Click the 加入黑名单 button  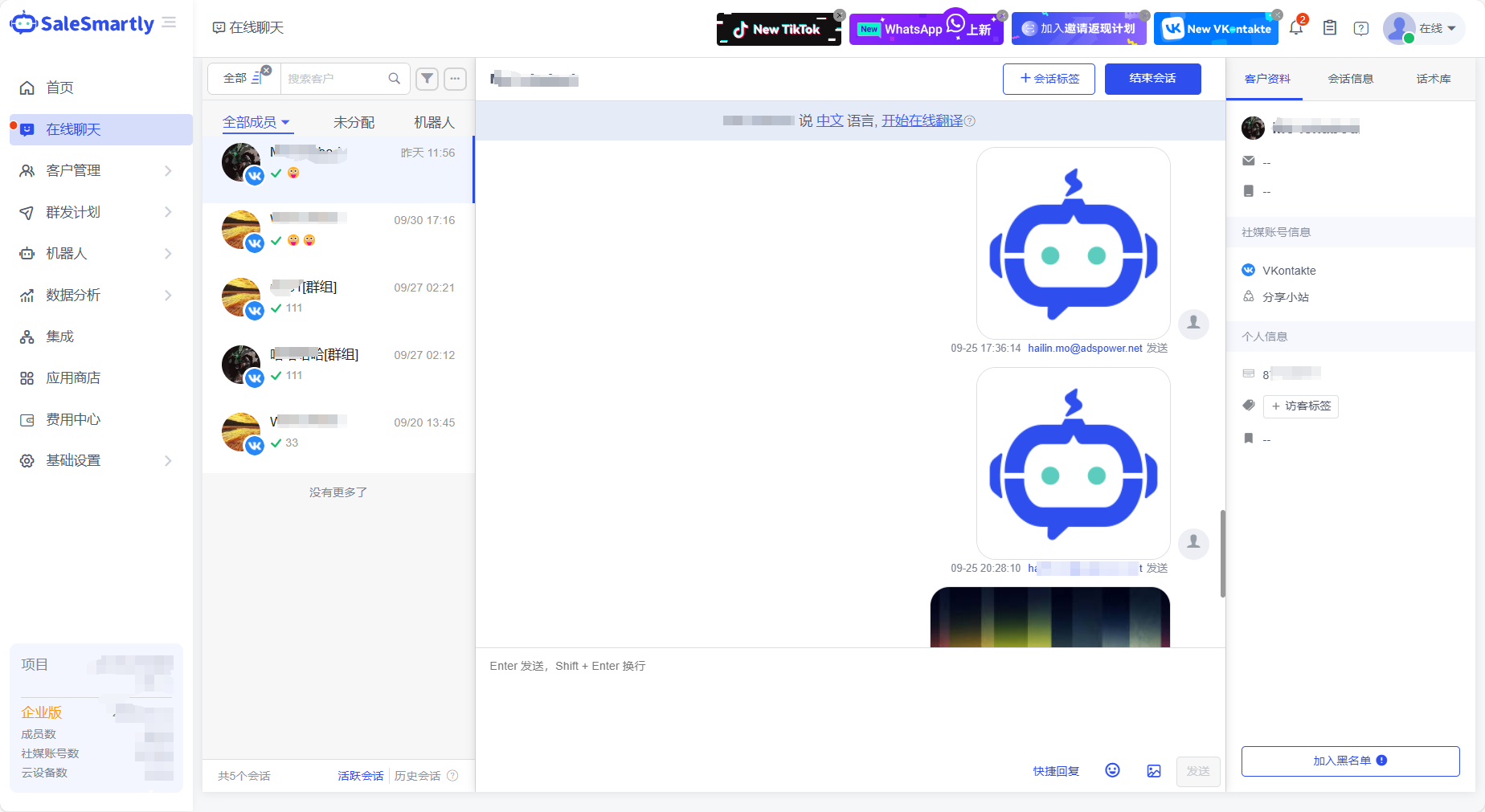pos(1350,761)
